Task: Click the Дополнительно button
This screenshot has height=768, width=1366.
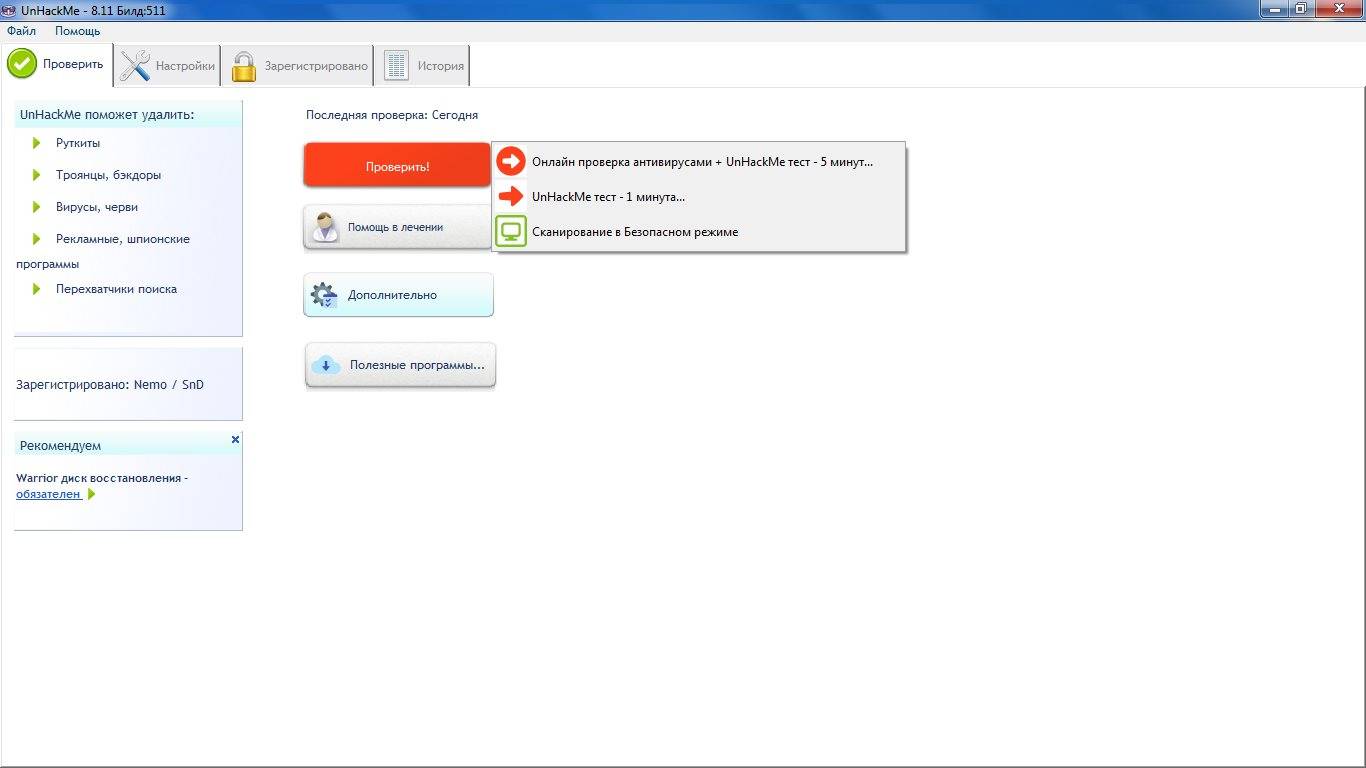Action: [398, 295]
